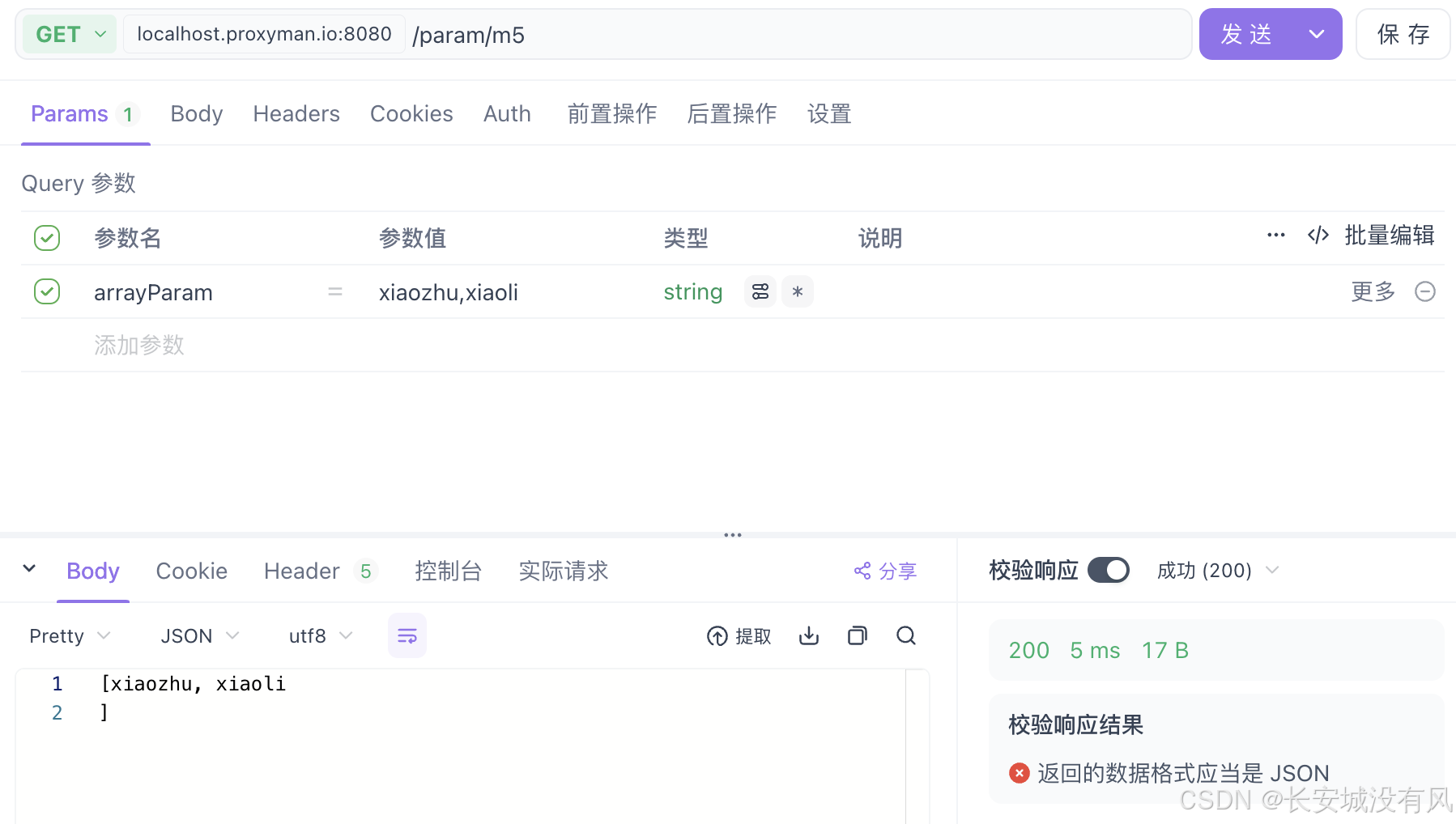This screenshot has width=1456, height=824.
Task: Open the 设置 tab
Action: click(x=829, y=114)
